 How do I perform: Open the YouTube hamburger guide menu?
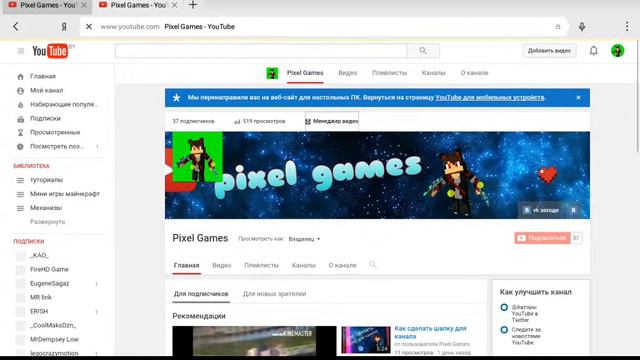pos(21,51)
